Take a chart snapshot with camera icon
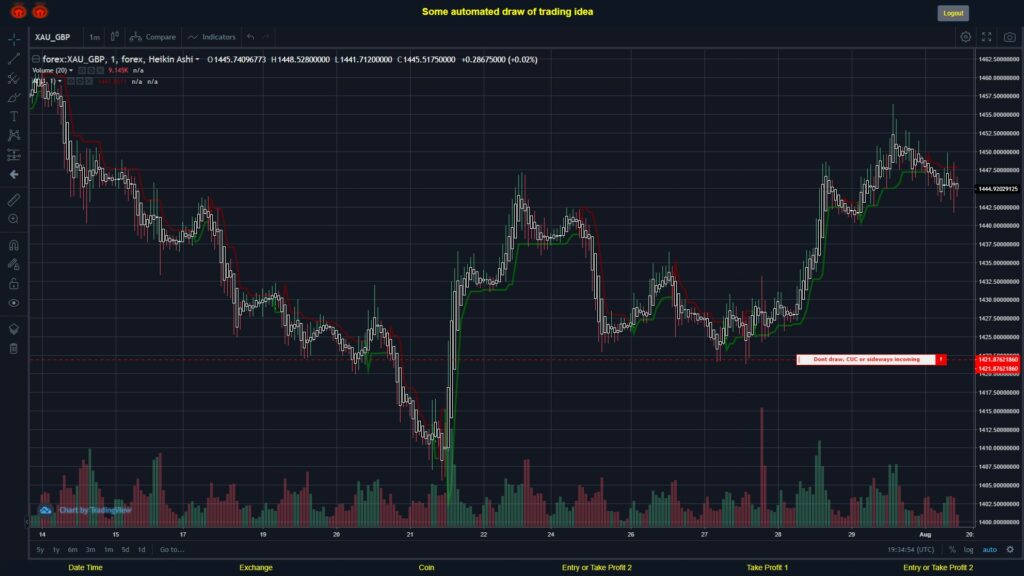The width and height of the screenshot is (1024, 576). (1010, 37)
